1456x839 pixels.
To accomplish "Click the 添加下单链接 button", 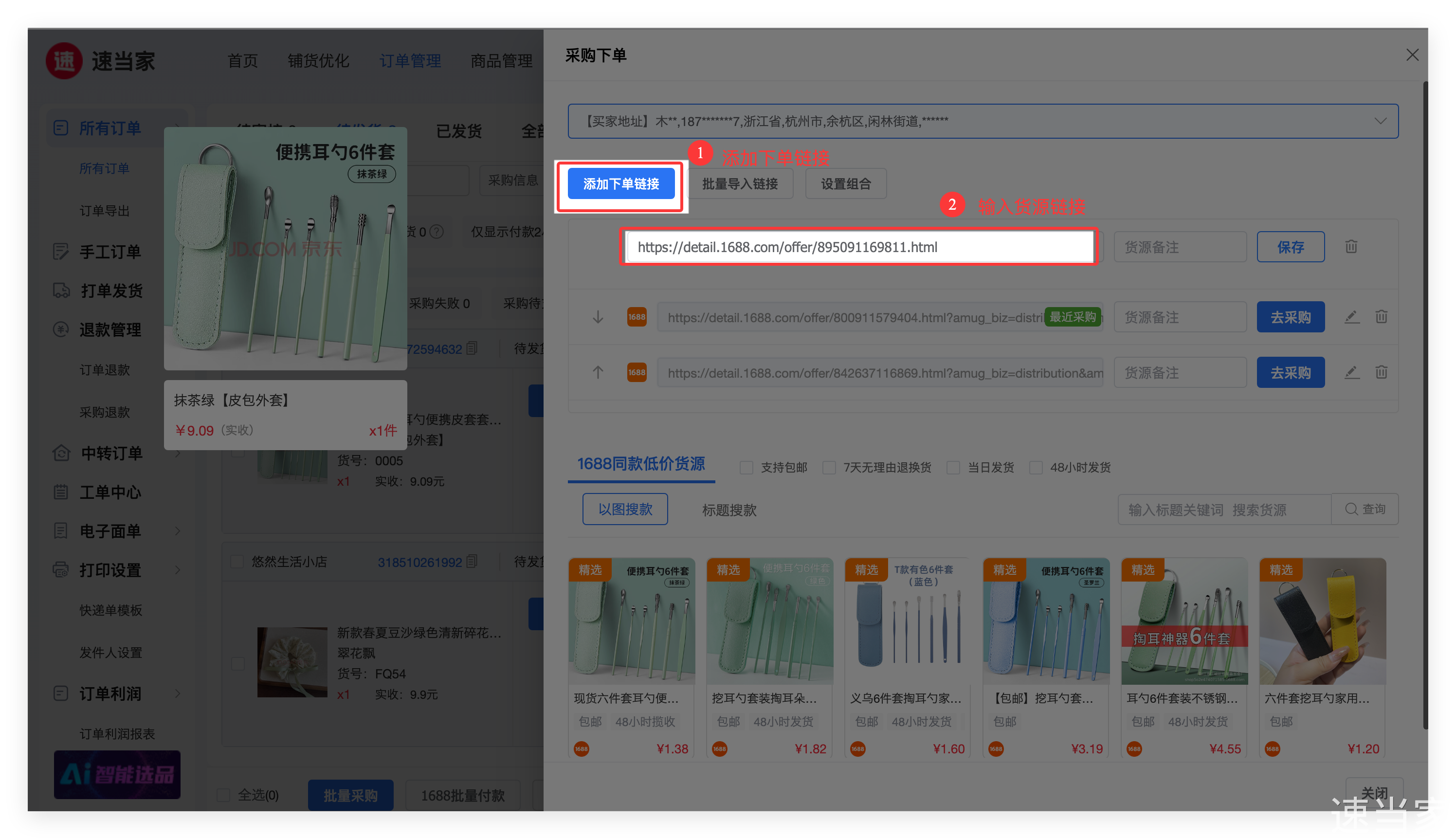I will point(621,184).
